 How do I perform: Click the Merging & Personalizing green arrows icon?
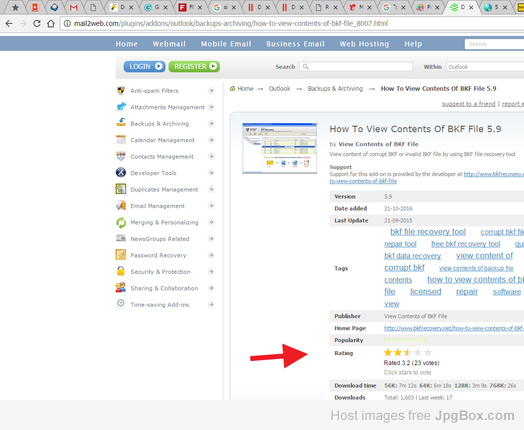click(121, 222)
